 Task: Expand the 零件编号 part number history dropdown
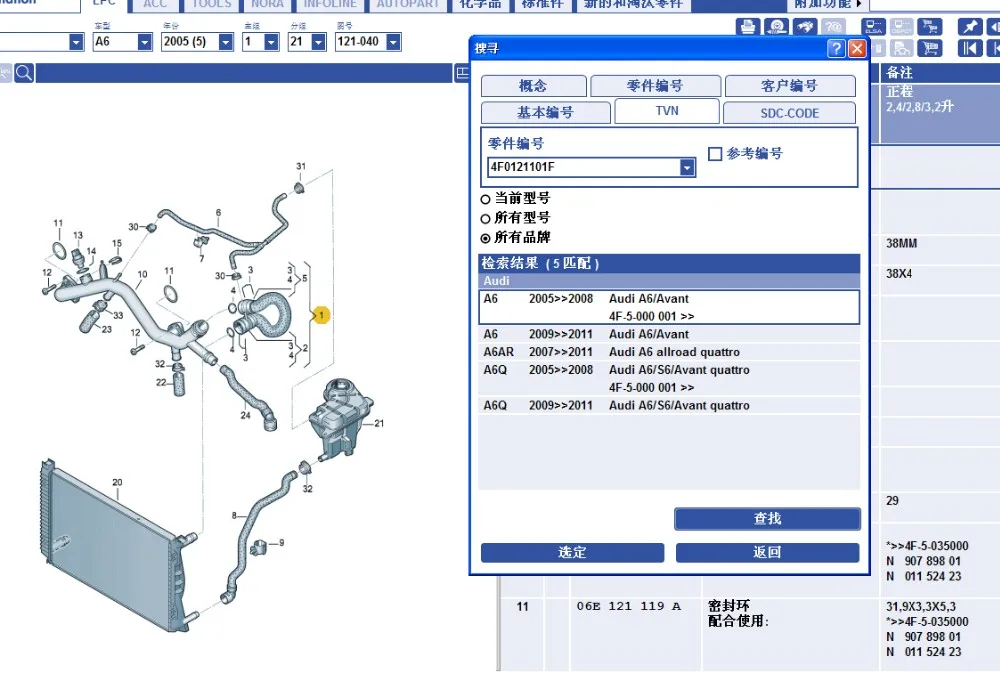[x=687, y=167]
